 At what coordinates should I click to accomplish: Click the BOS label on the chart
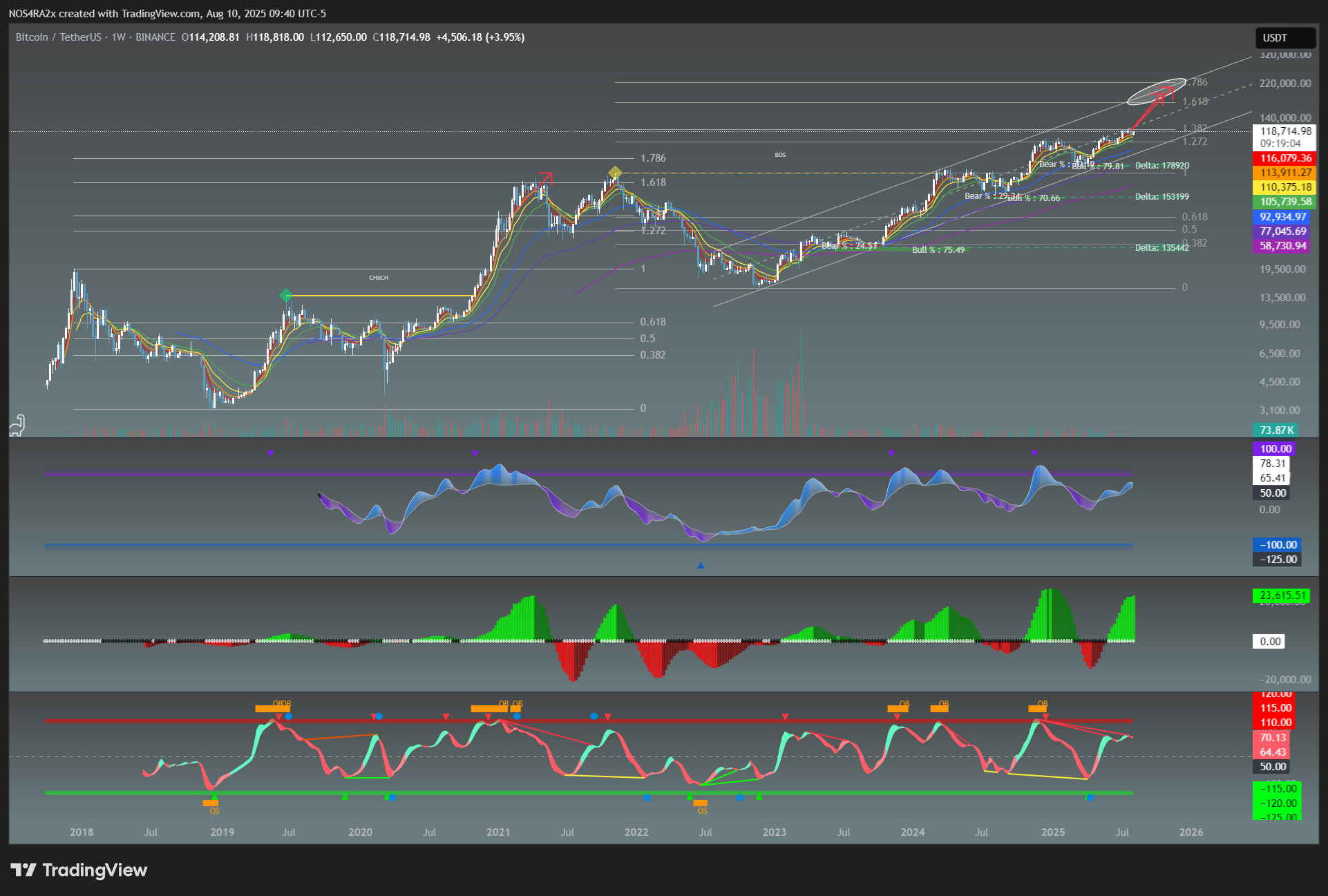coord(780,155)
